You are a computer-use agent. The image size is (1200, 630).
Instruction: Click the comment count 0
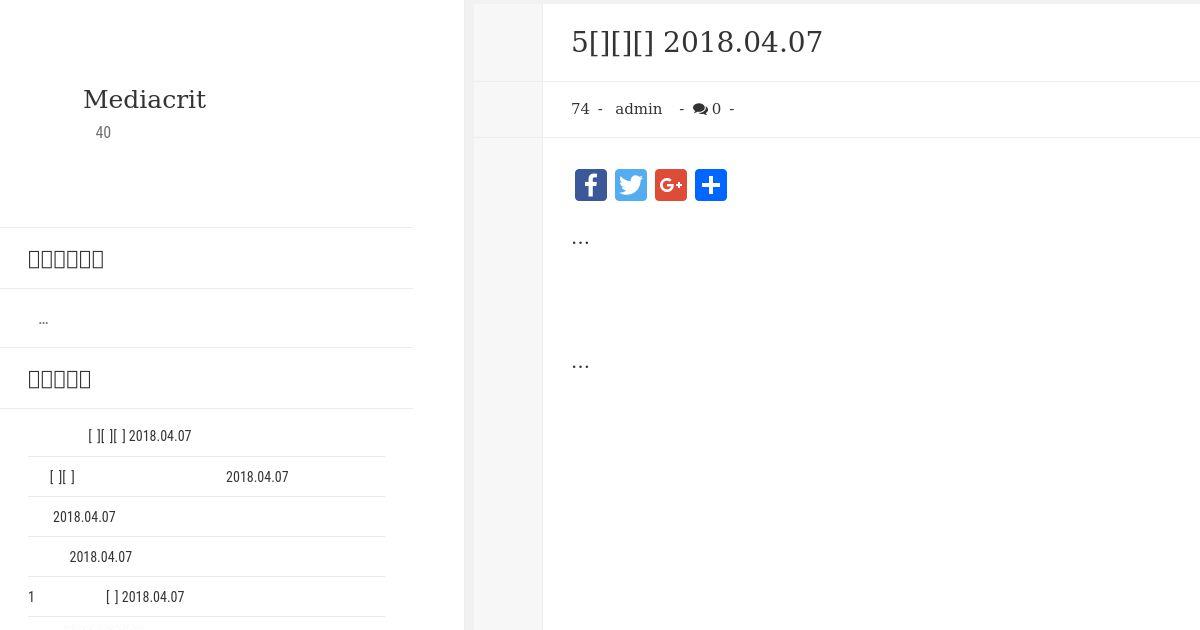(x=716, y=109)
